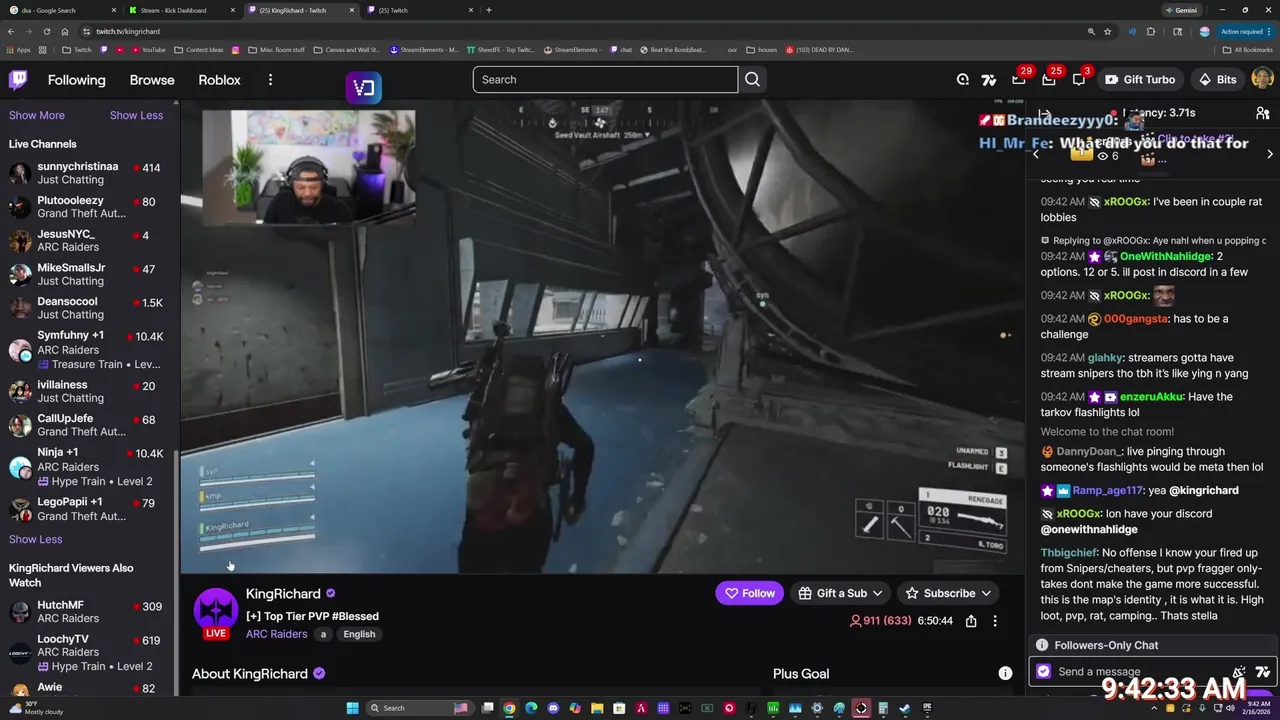The image size is (1280, 720).
Task: Click the search magnifier button
Action: [752, 80]
